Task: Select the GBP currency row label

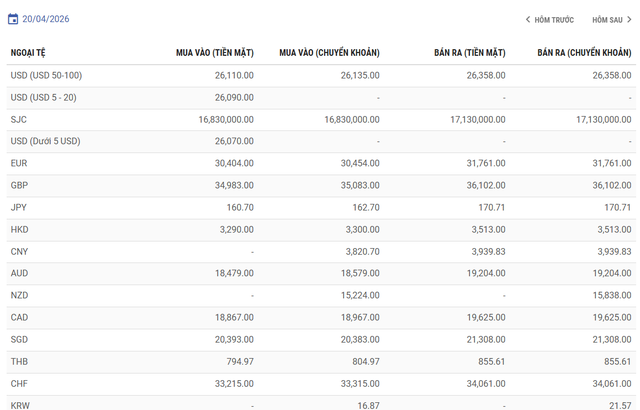Action: click(19, 185)
